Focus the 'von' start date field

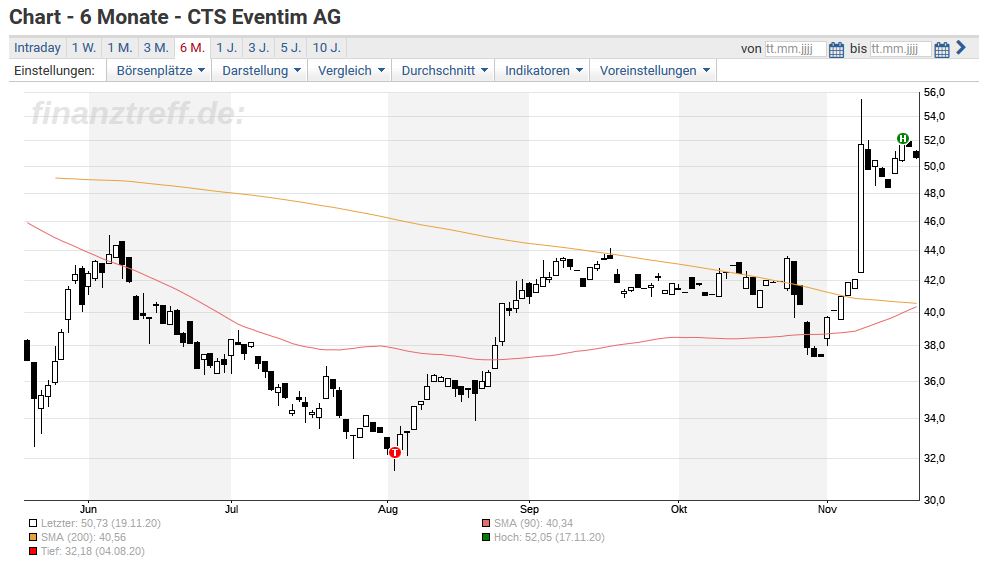(795, 49)
